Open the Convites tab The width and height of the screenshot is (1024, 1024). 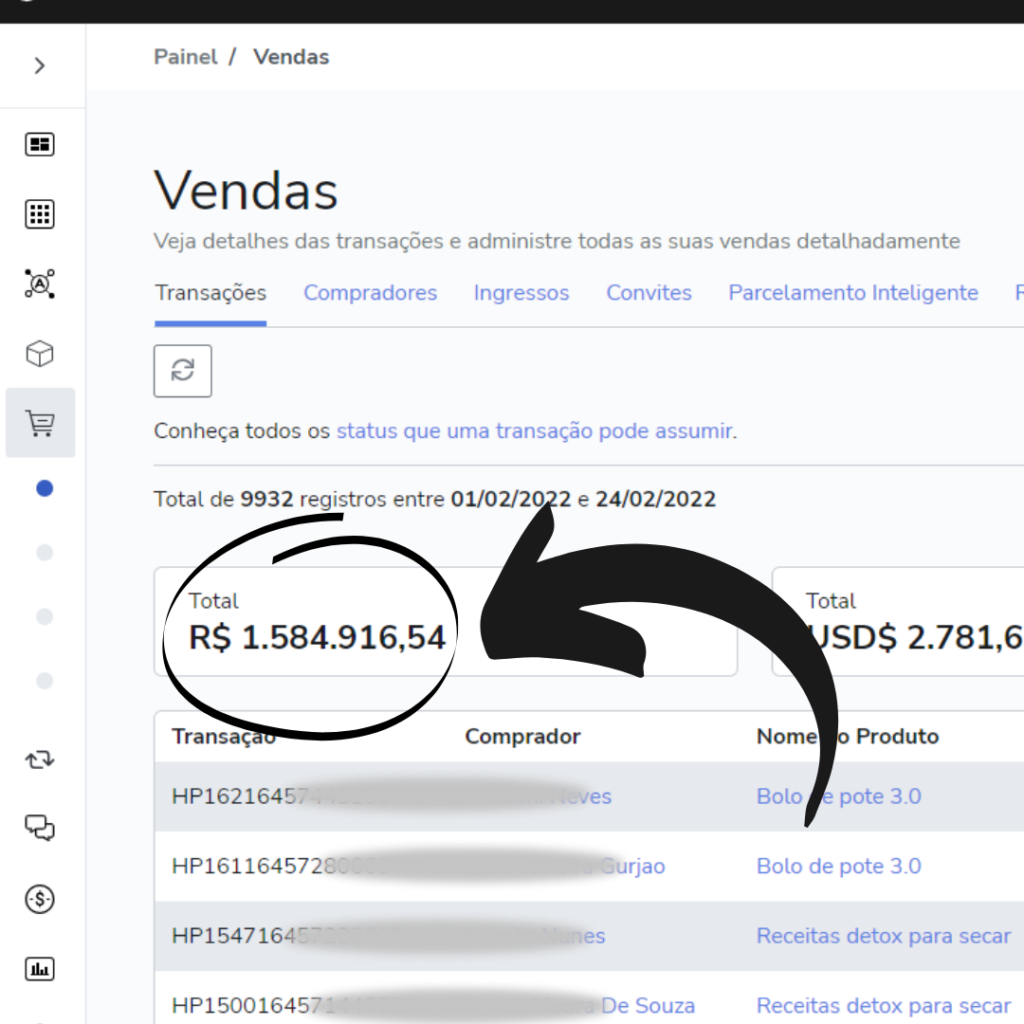[x=649, y=293]
